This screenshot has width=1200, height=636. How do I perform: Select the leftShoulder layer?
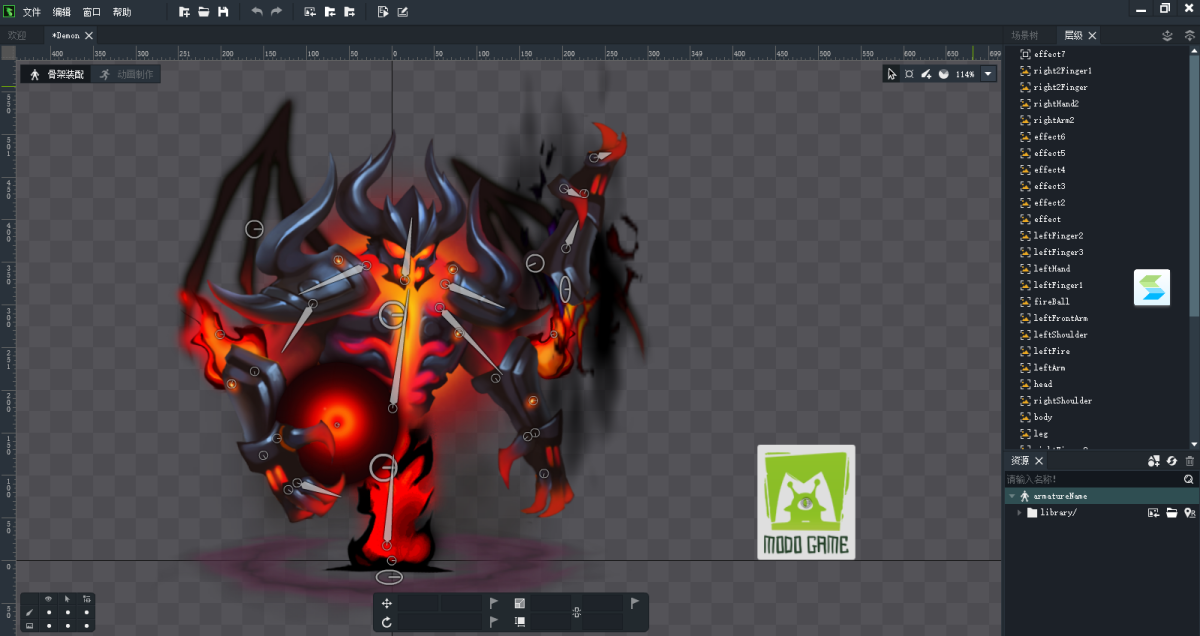point(1060,335)
